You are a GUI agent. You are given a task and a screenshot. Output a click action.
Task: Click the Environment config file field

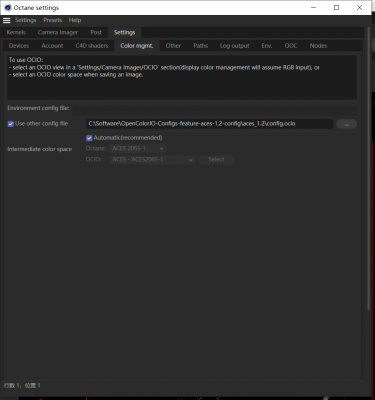click(215, 109)
